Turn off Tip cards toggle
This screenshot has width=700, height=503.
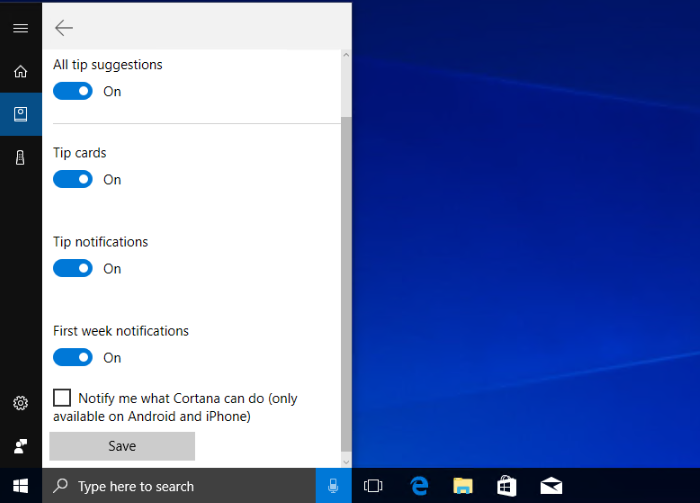point(73,179)
